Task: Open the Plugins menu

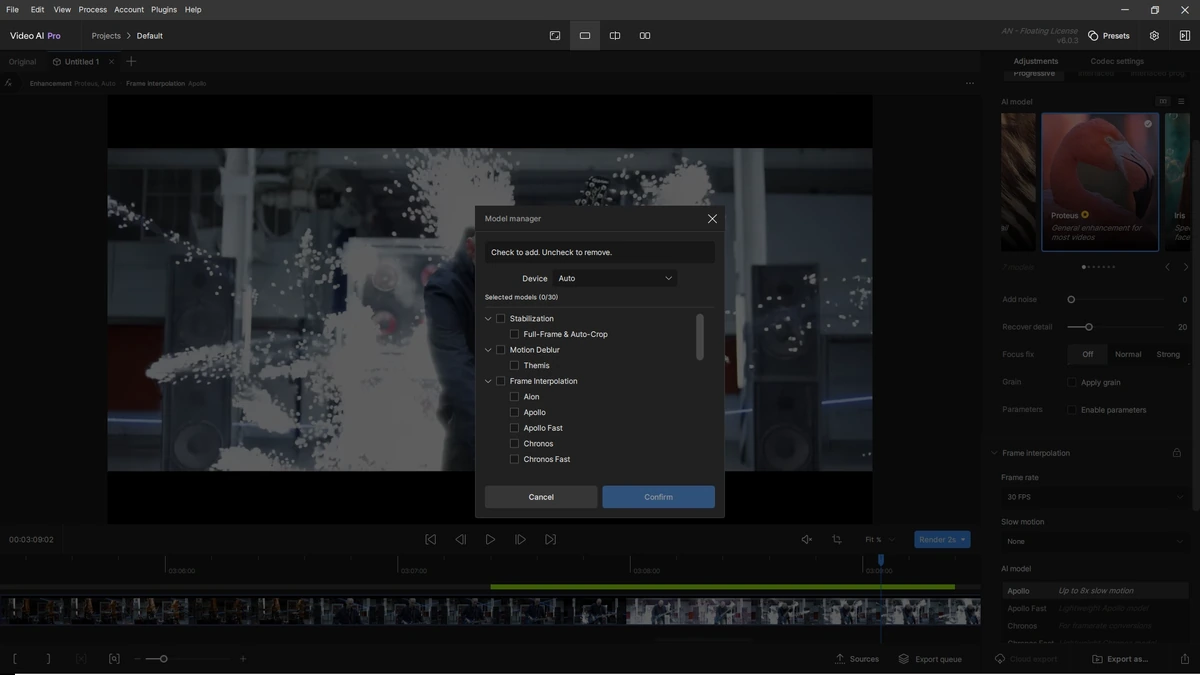Action: click(x=164, y=9)
